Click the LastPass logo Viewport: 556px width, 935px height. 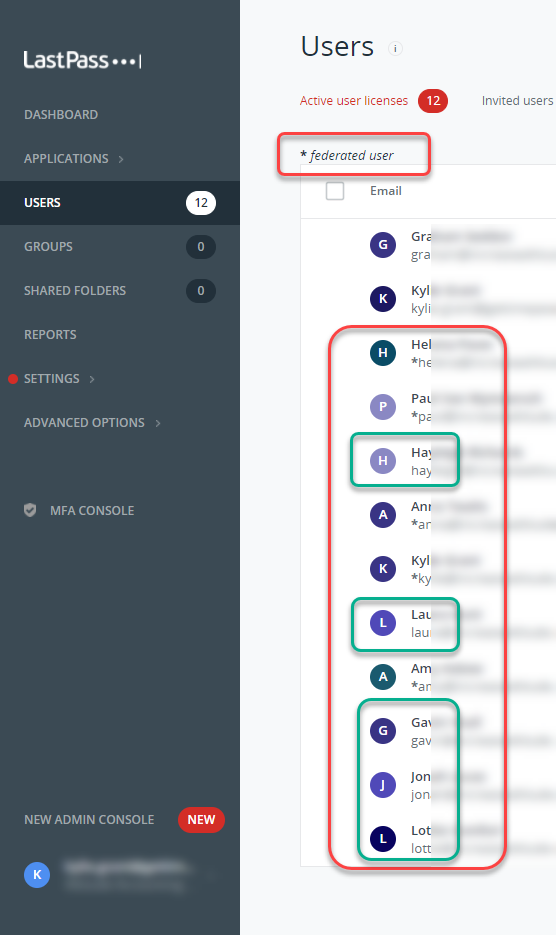pyautogui.click(x=82, y=60)
